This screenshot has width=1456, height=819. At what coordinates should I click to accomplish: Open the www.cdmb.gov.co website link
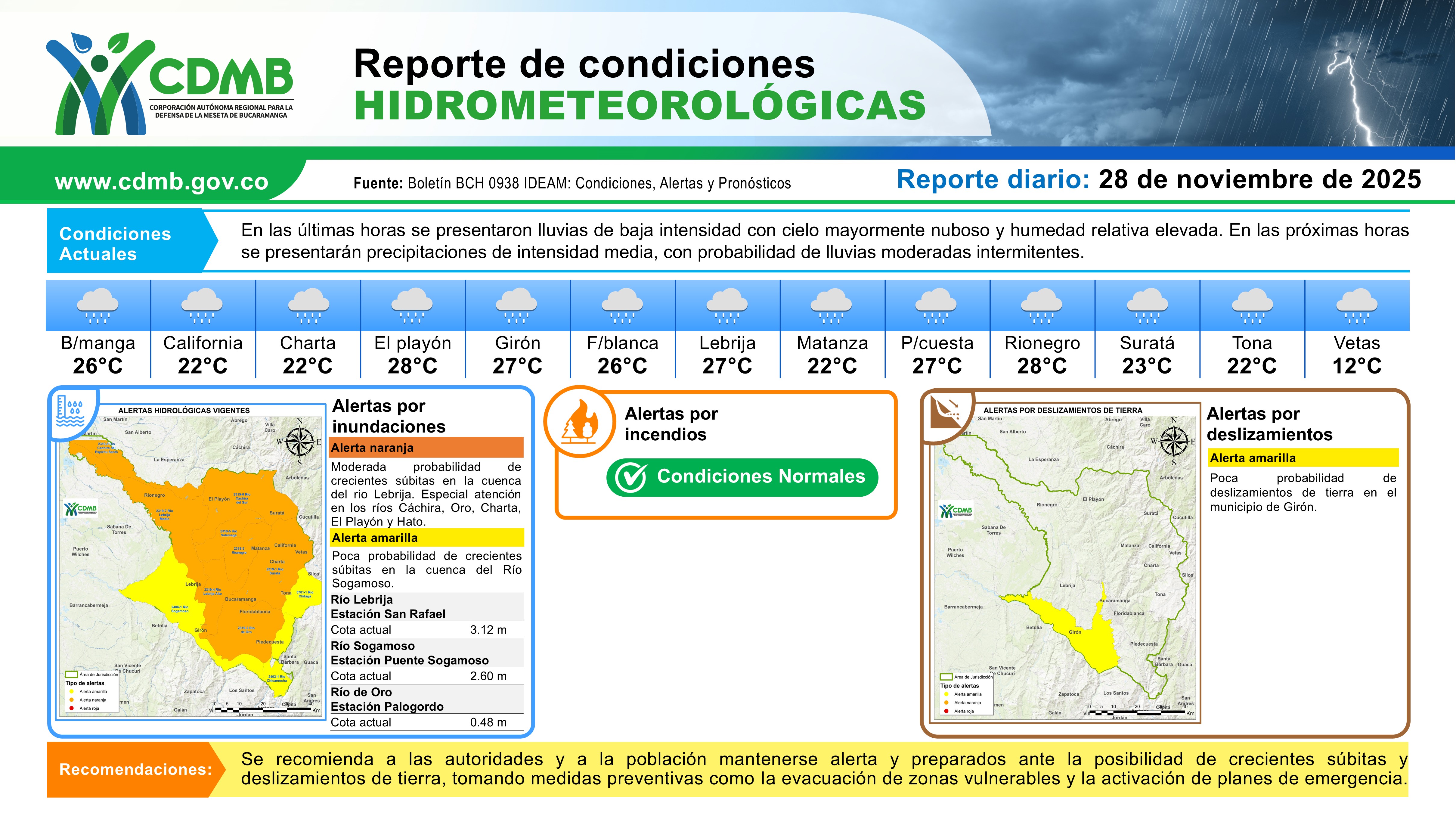coord(162,181)
